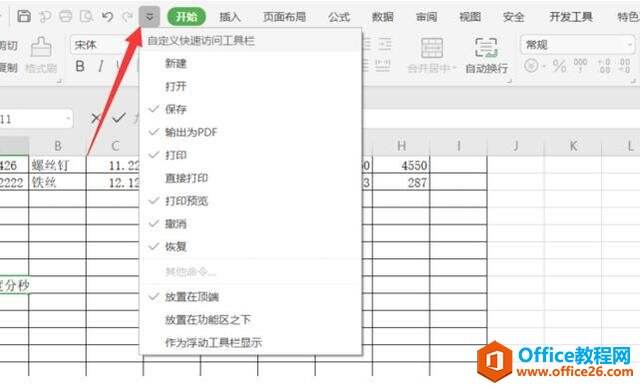
Task: Toggle Italic formatting button
Action: pyautogui.click(x=100, y=66)
